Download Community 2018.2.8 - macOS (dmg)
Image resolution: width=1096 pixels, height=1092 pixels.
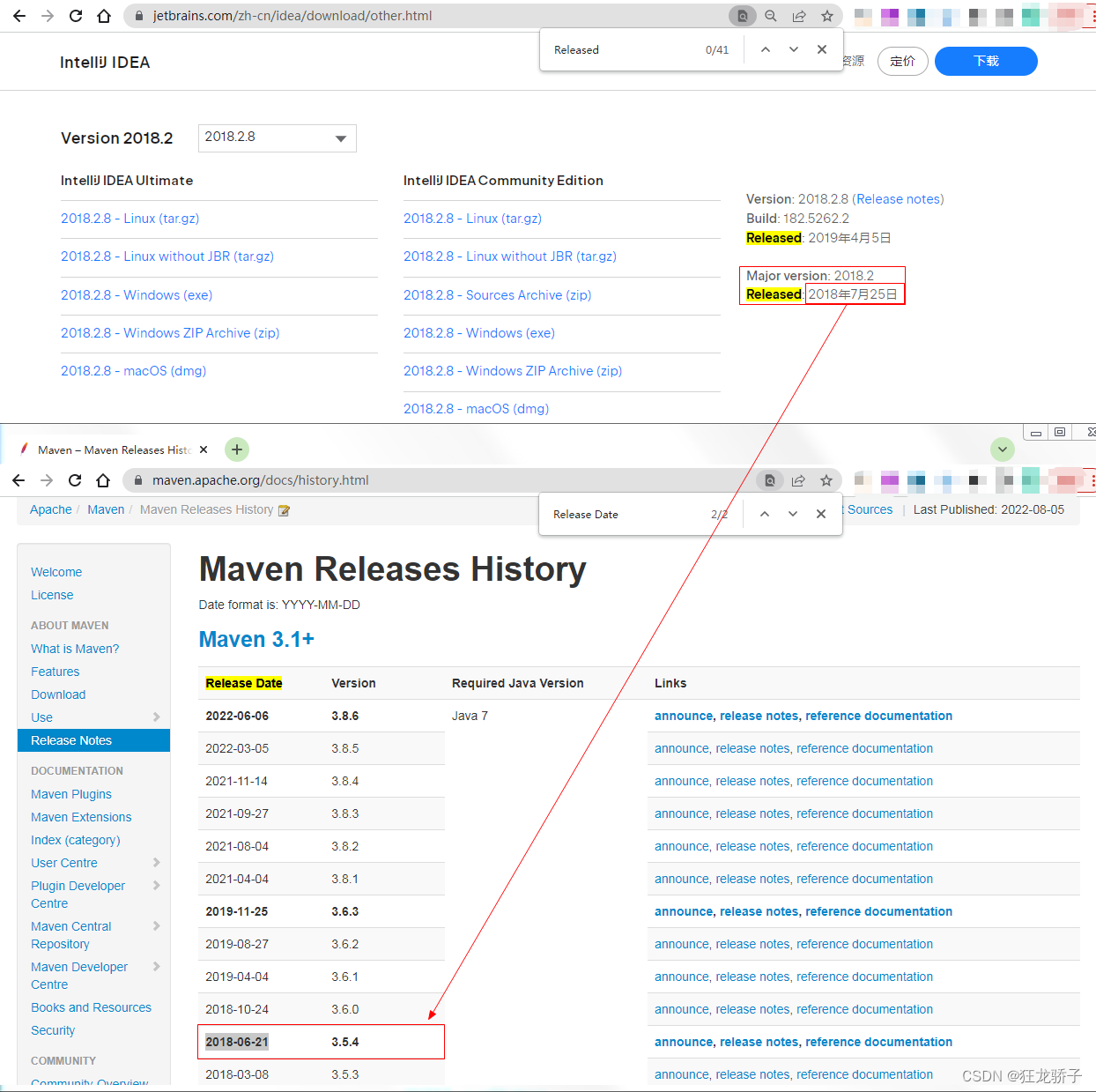coord(476,409)
